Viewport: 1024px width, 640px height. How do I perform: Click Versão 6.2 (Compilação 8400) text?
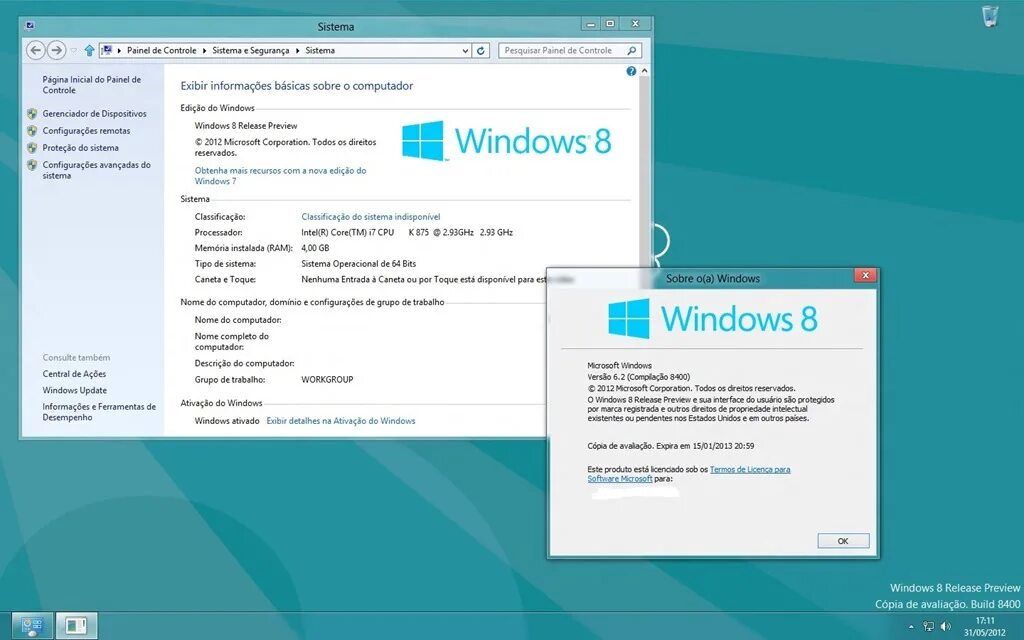[638, 377]
